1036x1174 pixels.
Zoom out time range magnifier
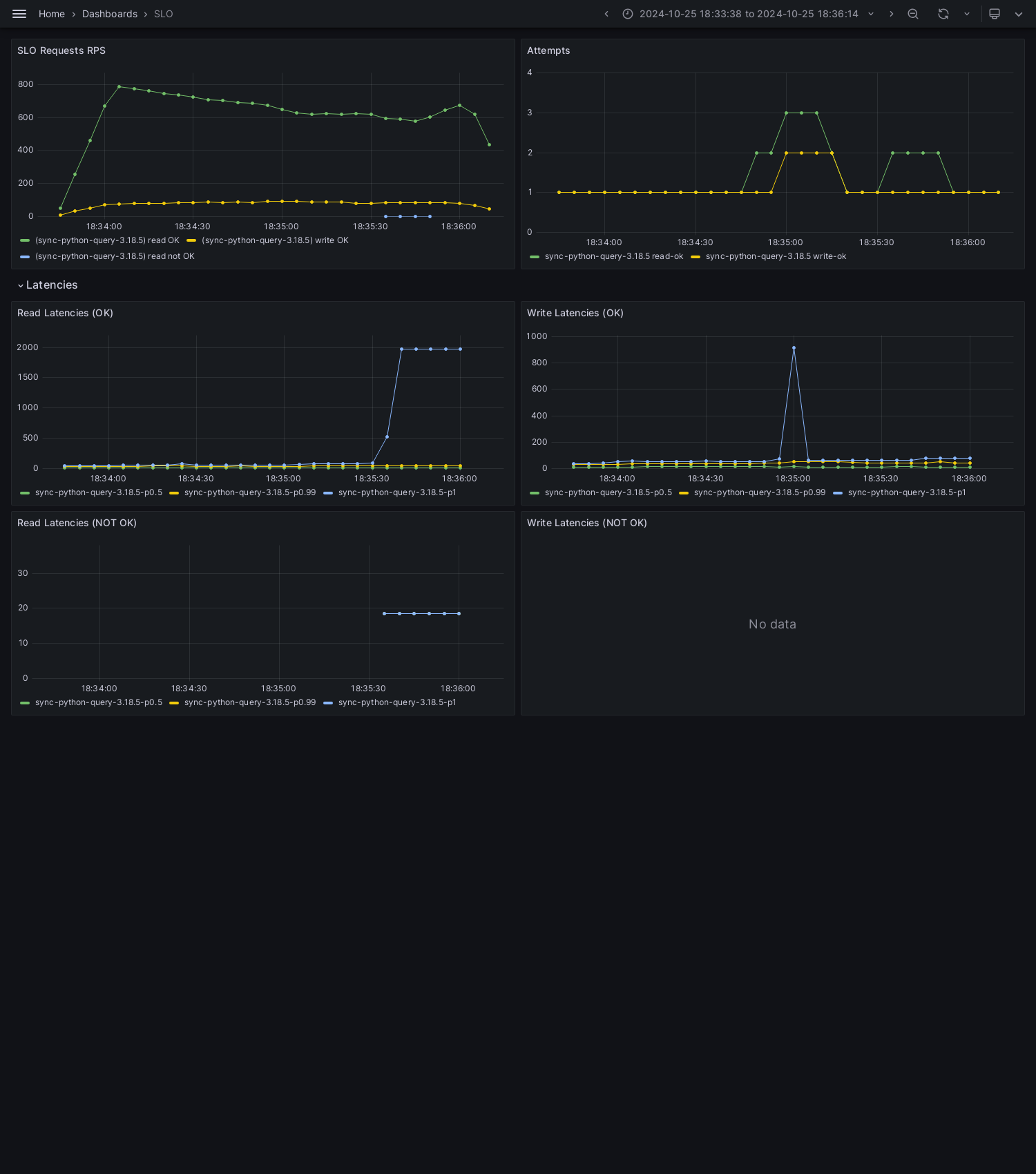[913, 14]
